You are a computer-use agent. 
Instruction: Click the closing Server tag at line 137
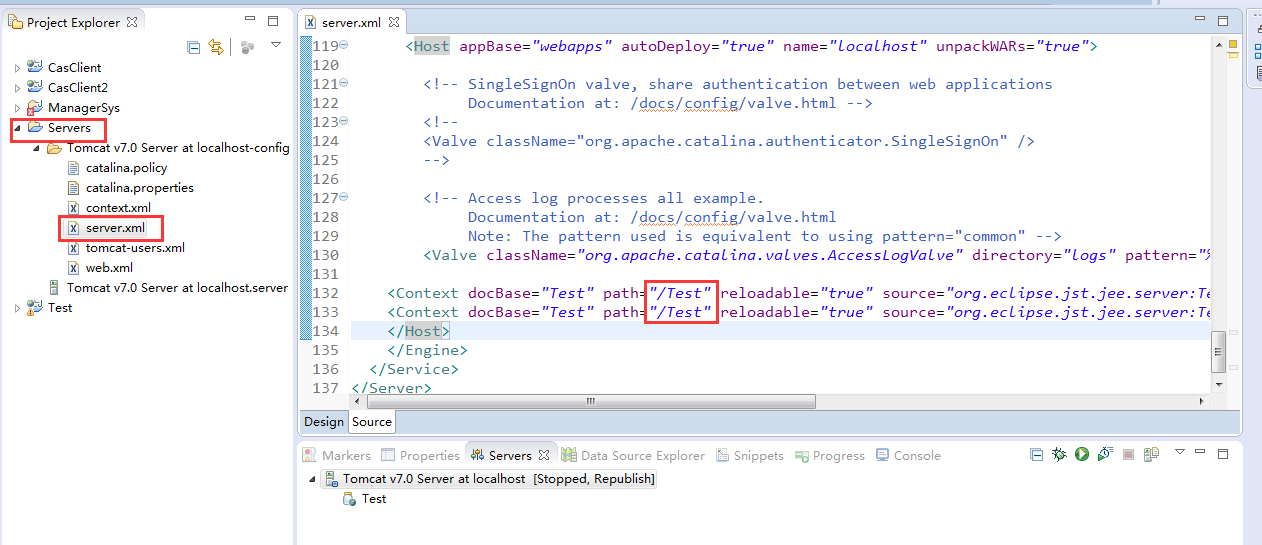click(391, 388)
